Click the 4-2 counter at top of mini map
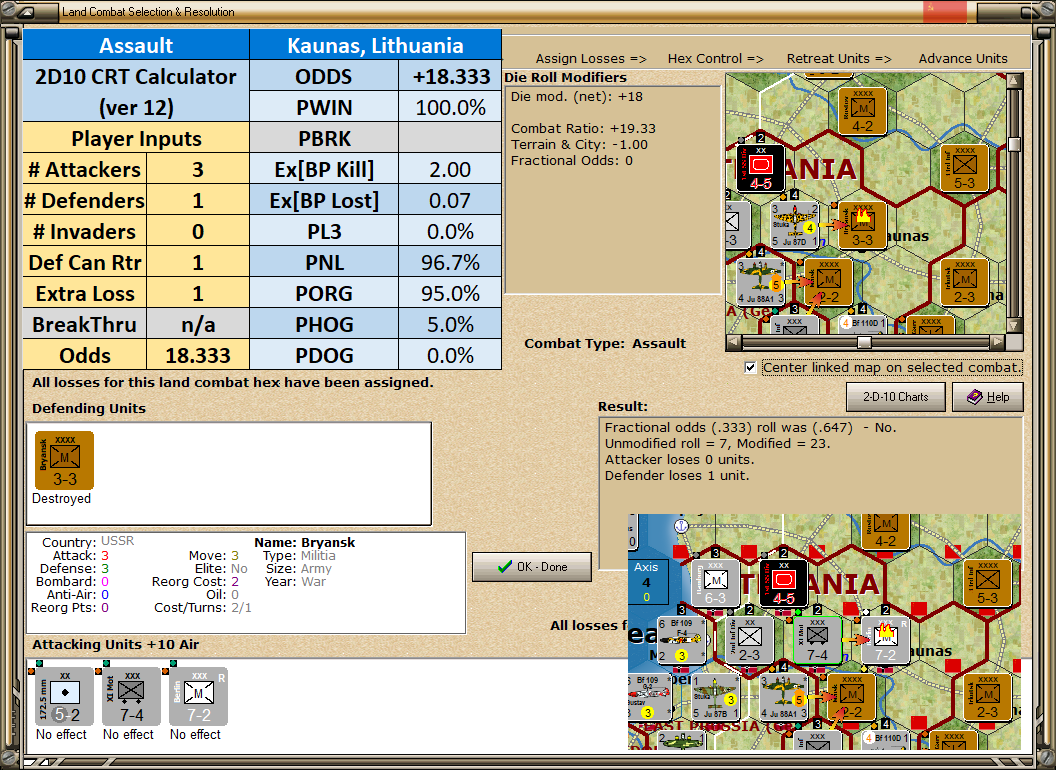The image size is (1056, 770). tap(860, 108)
